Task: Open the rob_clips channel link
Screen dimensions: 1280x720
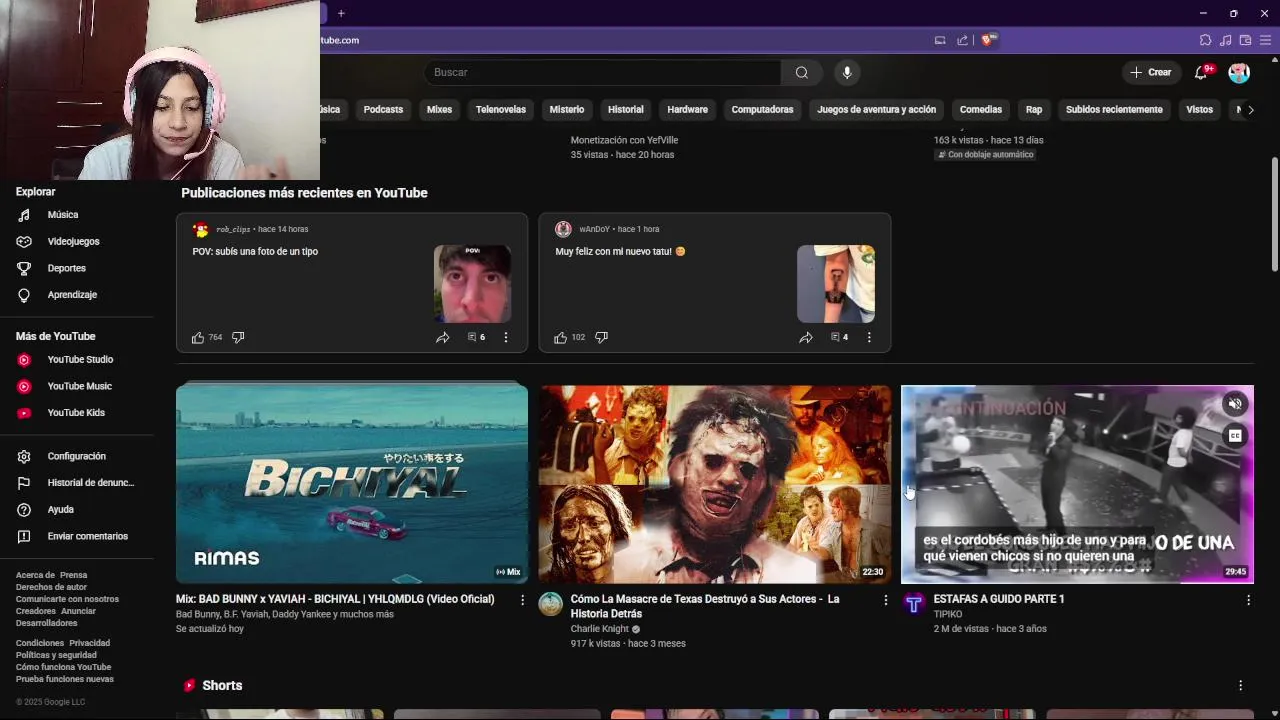Action: (233, 229)
